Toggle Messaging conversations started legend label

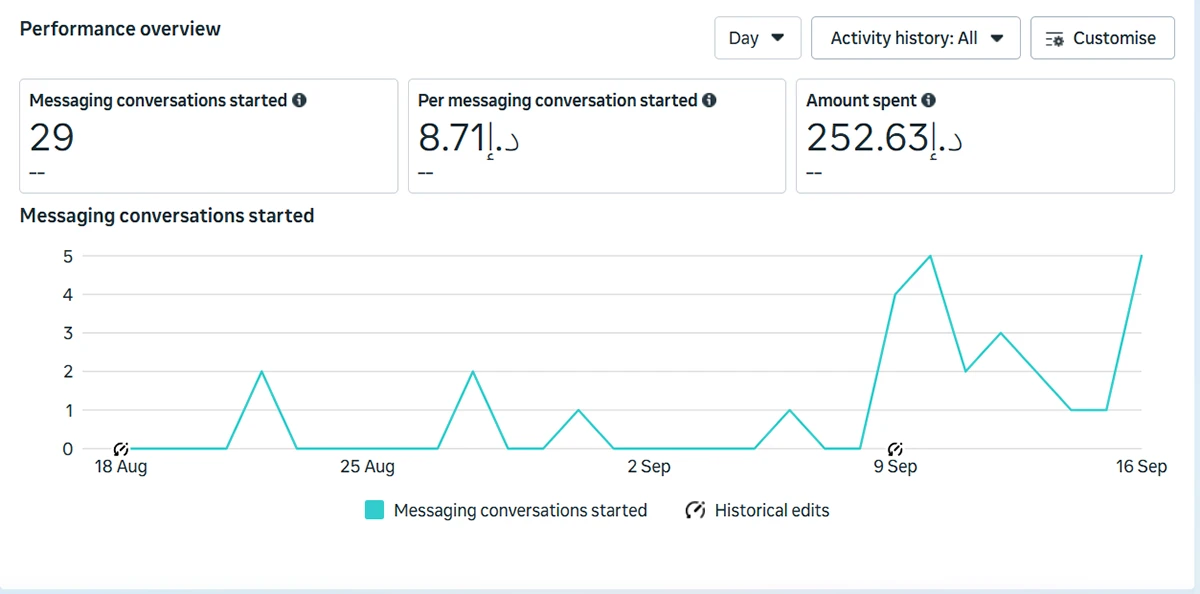pos(520,510)
